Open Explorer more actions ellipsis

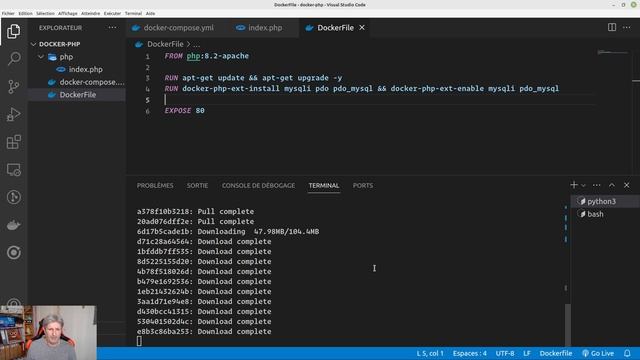pyautogui.click(x=112, y=28)
